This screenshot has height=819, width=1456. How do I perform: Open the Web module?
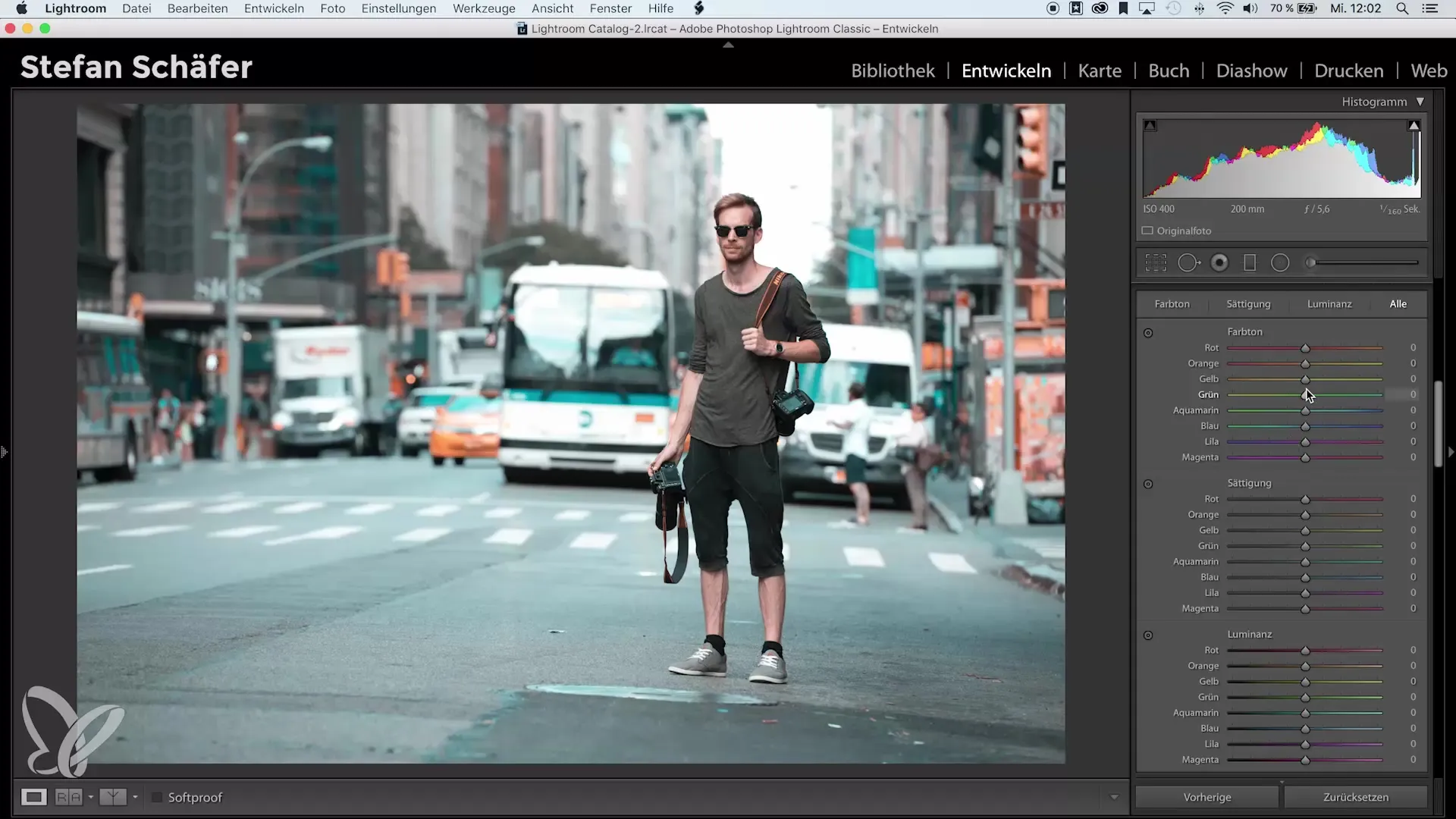click(x=1429, y=71)
